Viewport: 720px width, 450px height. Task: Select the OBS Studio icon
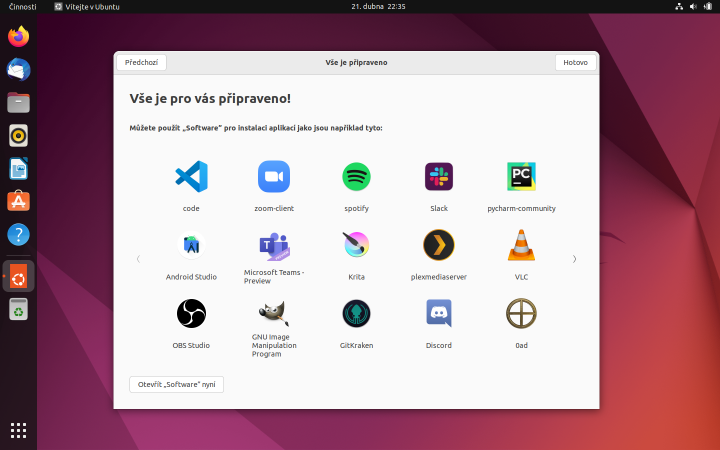(x=191, y=314)
